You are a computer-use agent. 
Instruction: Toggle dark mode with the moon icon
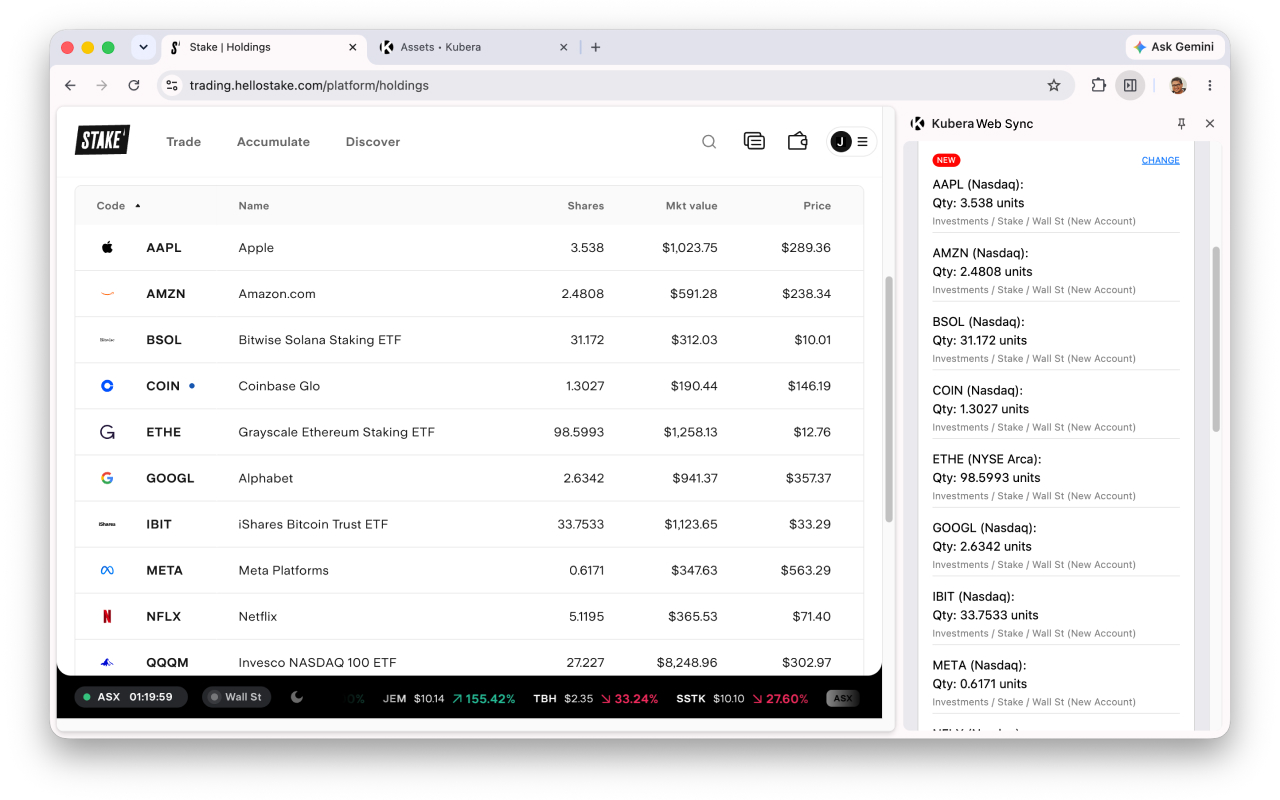[297, 697]
